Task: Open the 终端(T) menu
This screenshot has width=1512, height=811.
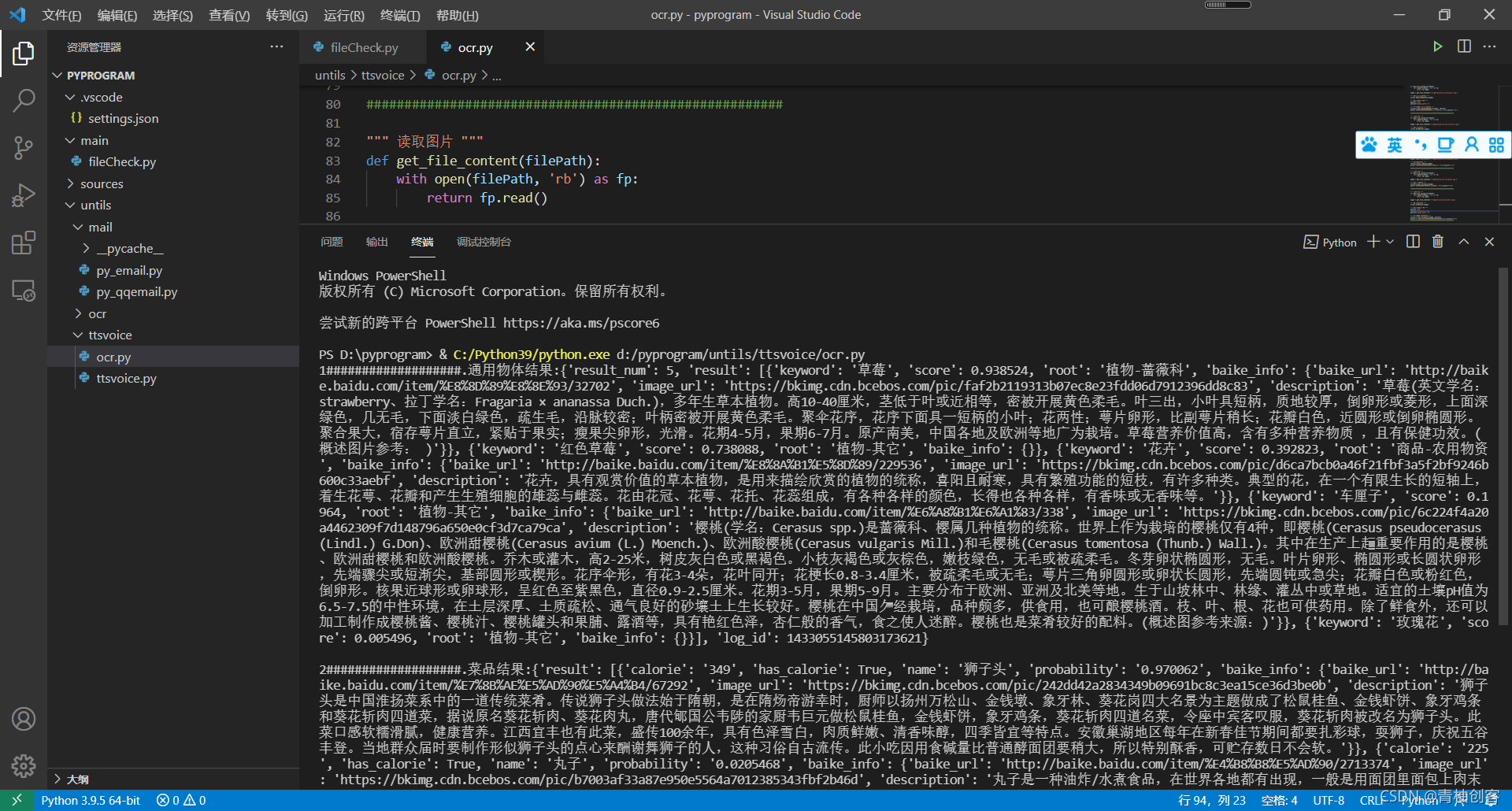Action: tap(400, 15)
